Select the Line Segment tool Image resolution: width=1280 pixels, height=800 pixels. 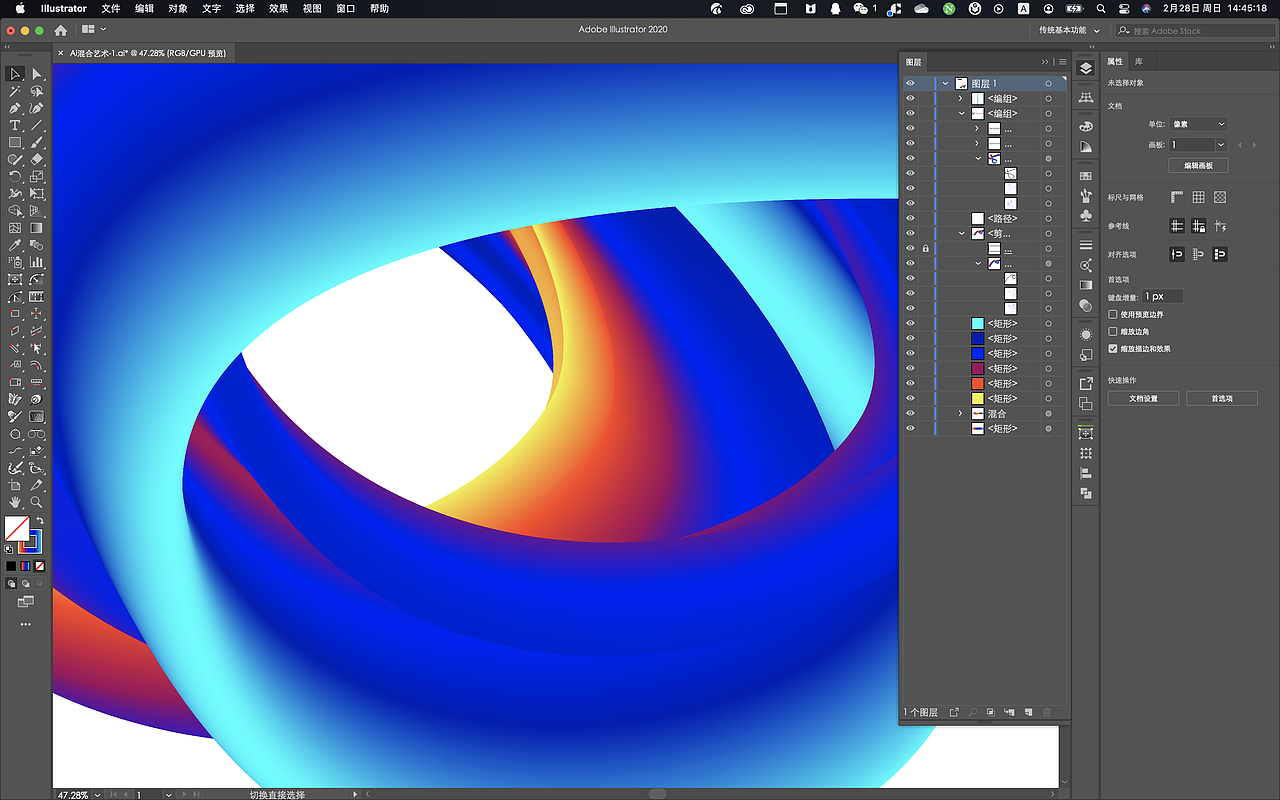click(37, 125)
